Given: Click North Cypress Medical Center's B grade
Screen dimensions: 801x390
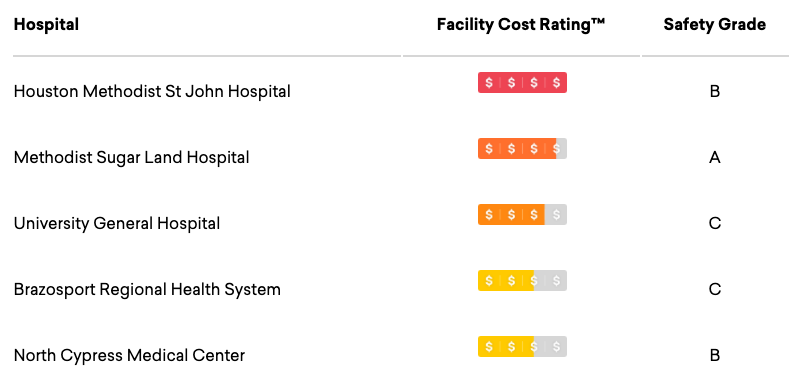Looking at the screenshot, I should [715, 356].
